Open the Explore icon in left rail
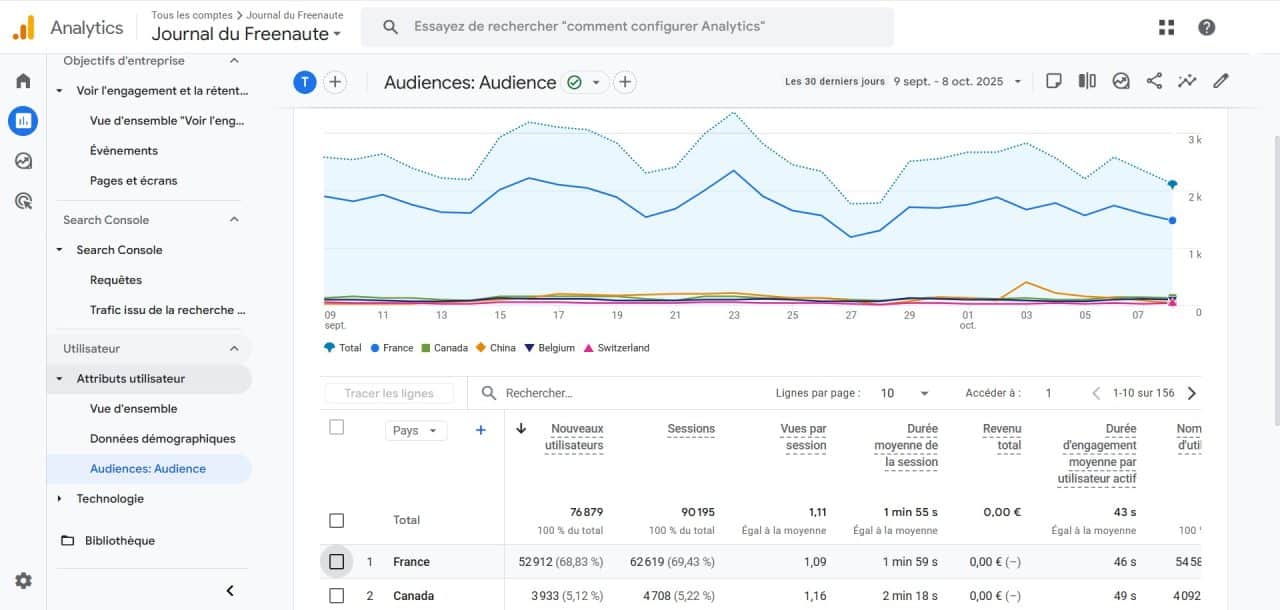Viewport: 1280px width, 610px height. click(x=23, y=161)
